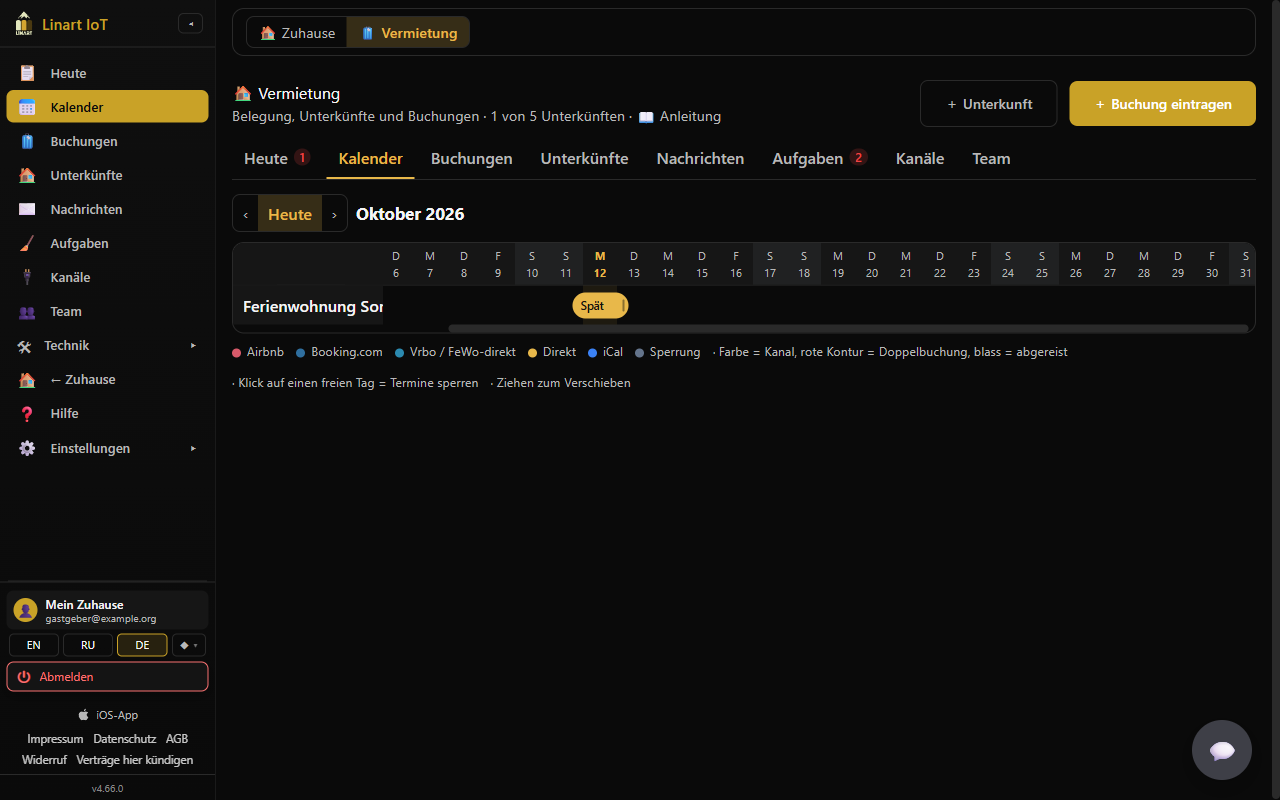The height and width of the screenshot is (800, 1280).
Task: Open the Datenschutz link
Action: point(125,739)
